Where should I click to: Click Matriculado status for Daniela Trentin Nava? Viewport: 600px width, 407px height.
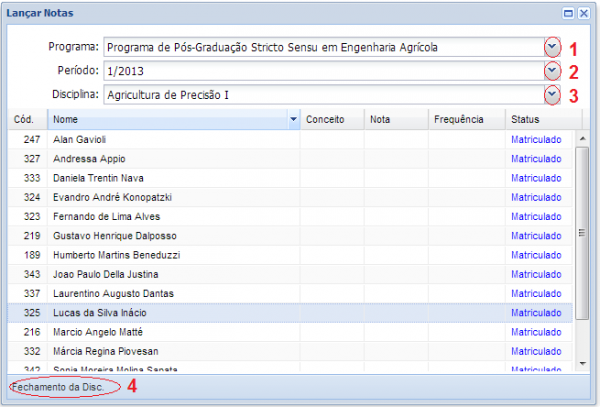(536, 178)
